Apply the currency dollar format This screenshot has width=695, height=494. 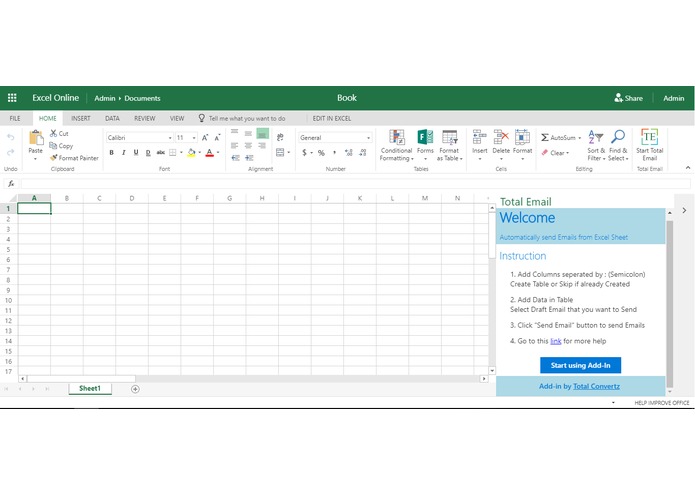[x=305, y=152]
